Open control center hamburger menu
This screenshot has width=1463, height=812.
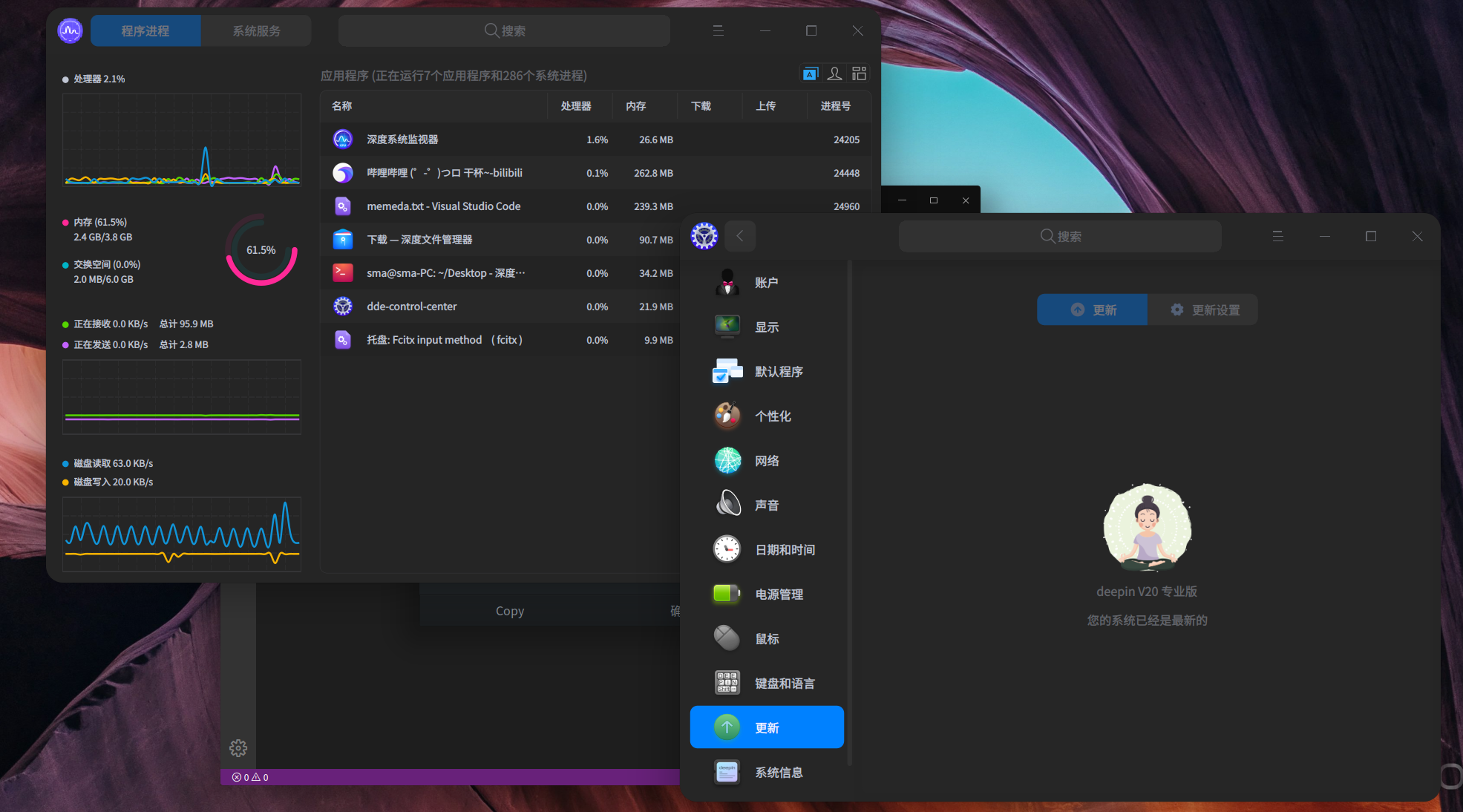[1277, 236]
